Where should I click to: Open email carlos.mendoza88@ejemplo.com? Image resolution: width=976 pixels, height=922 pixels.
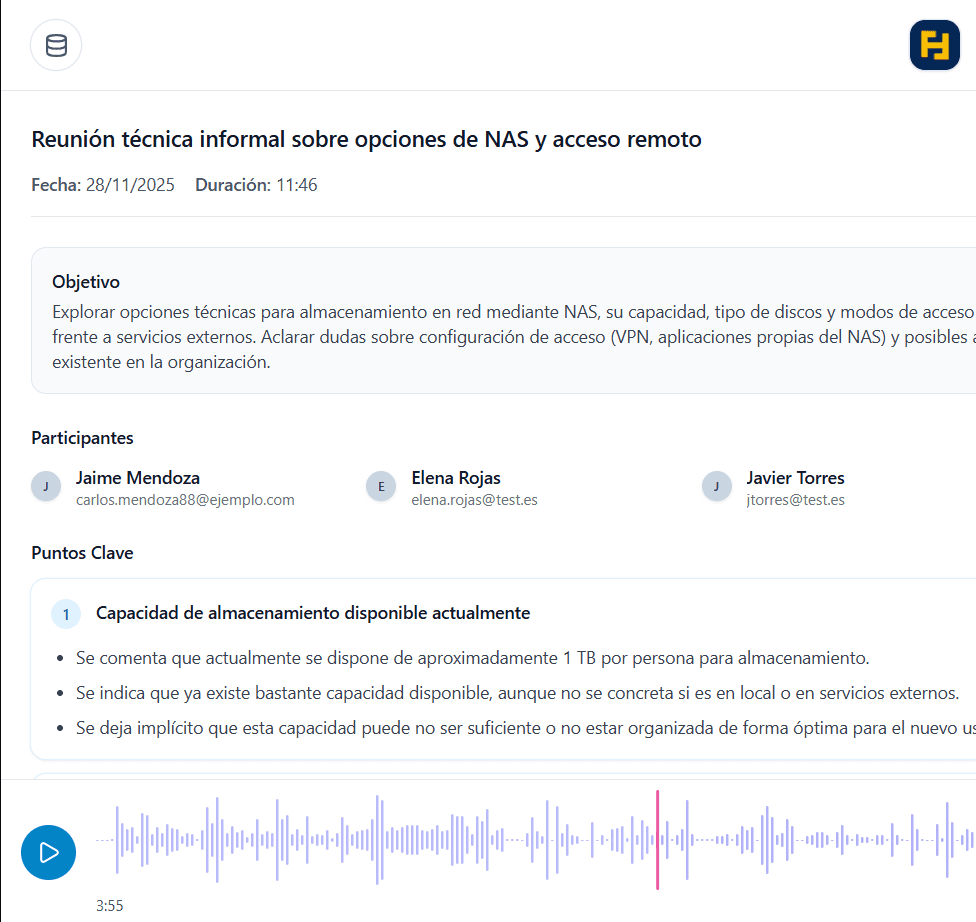click(185, 500)
